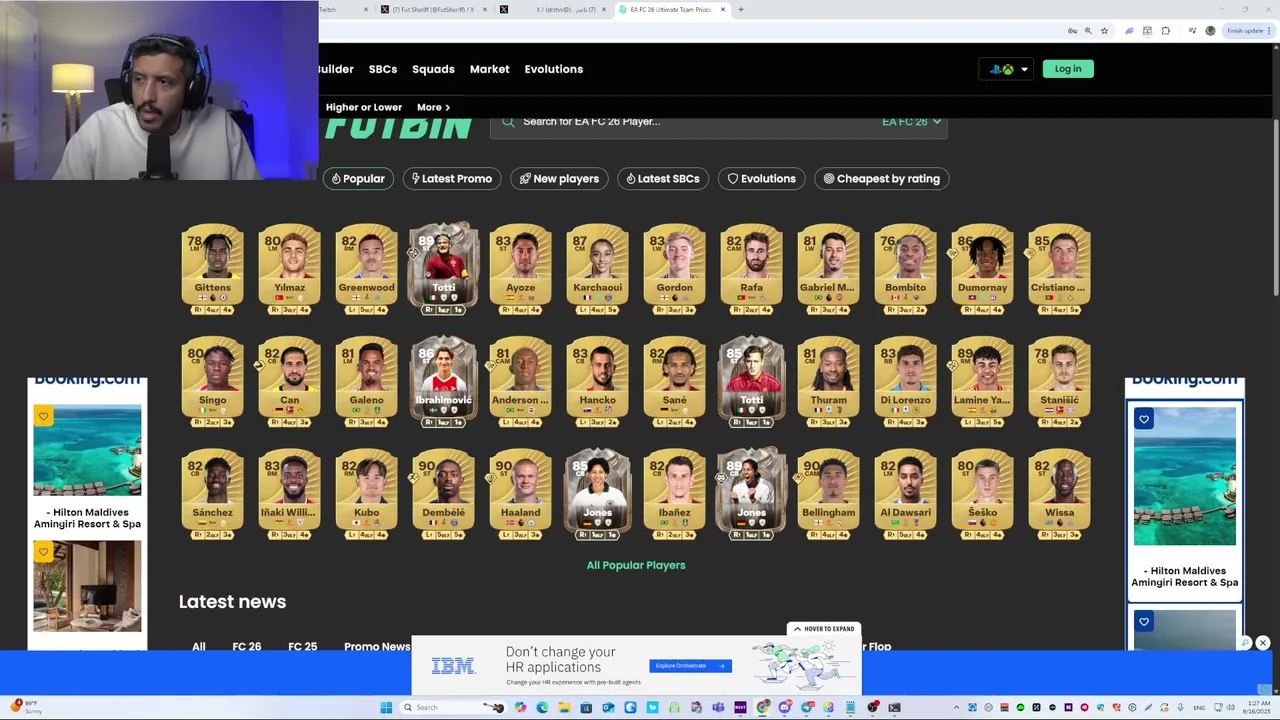Open the Market menu
The height and width of the screenshot is (720, 1280).
coord(489,69)
